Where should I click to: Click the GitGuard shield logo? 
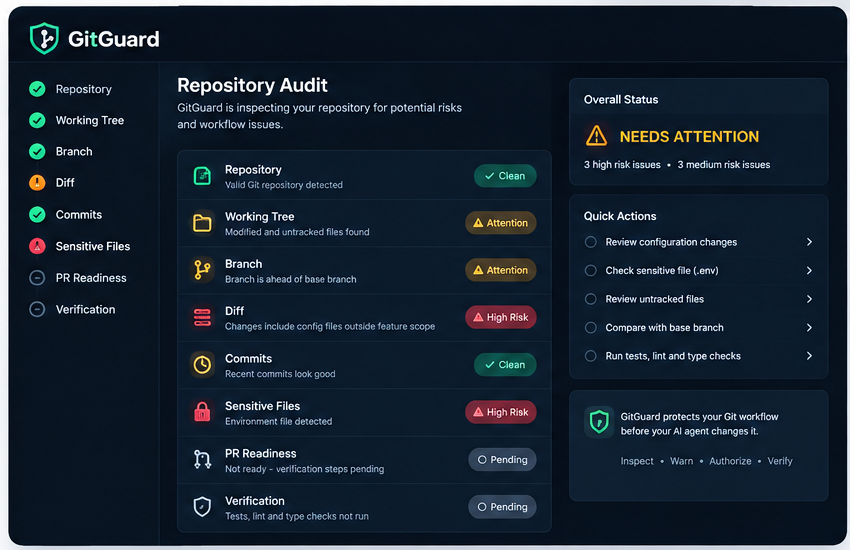(x=44, y=38)
